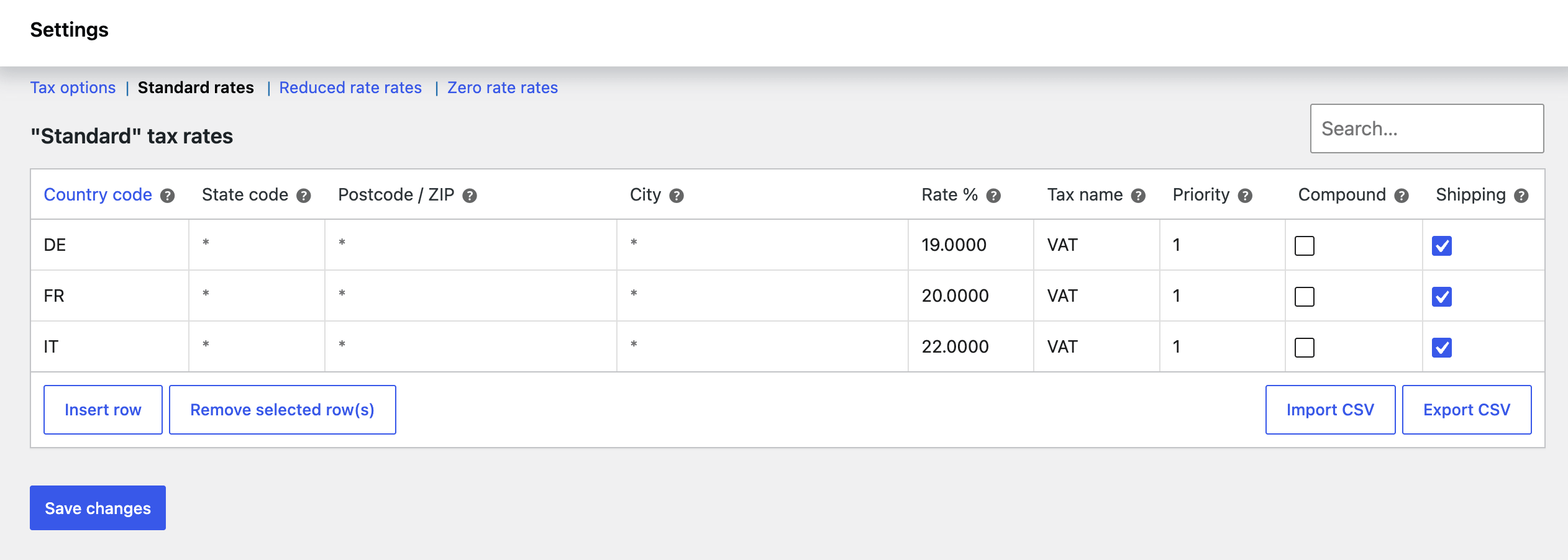Edit the priority value in DE row
Screen dimensions: 1568x560
click(1223, 245)
